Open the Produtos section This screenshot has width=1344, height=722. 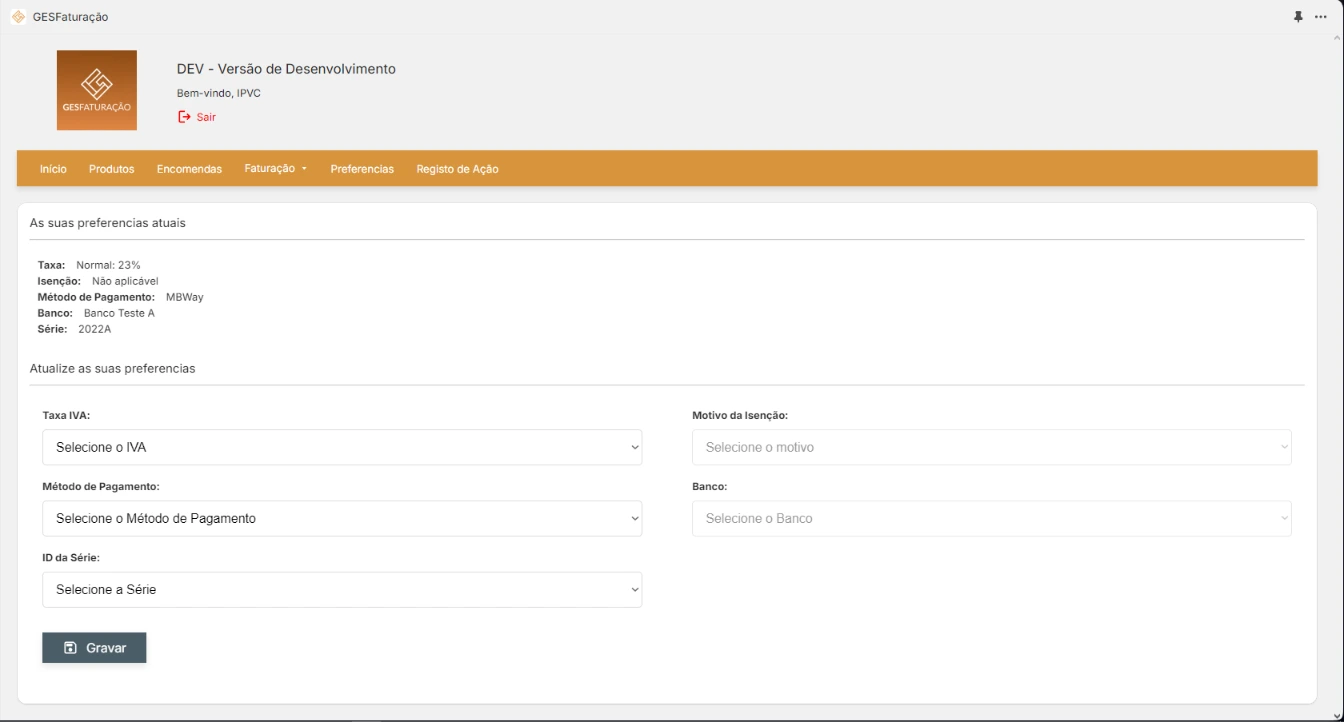110,169
